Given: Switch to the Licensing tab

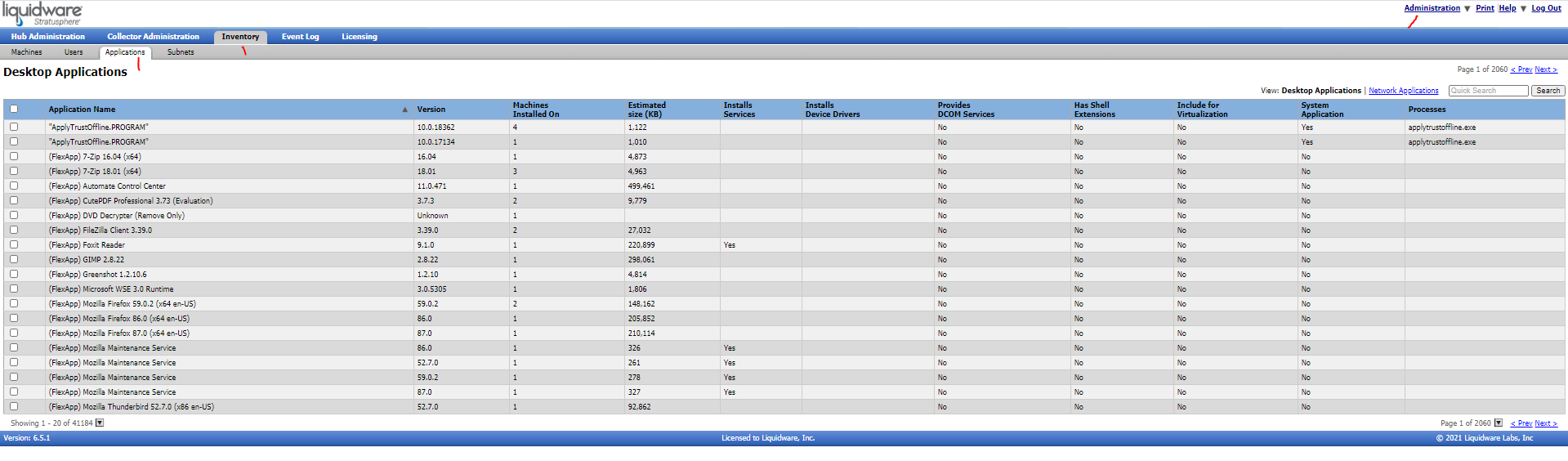Looking at the screenshot, I should tap(360, 37).
